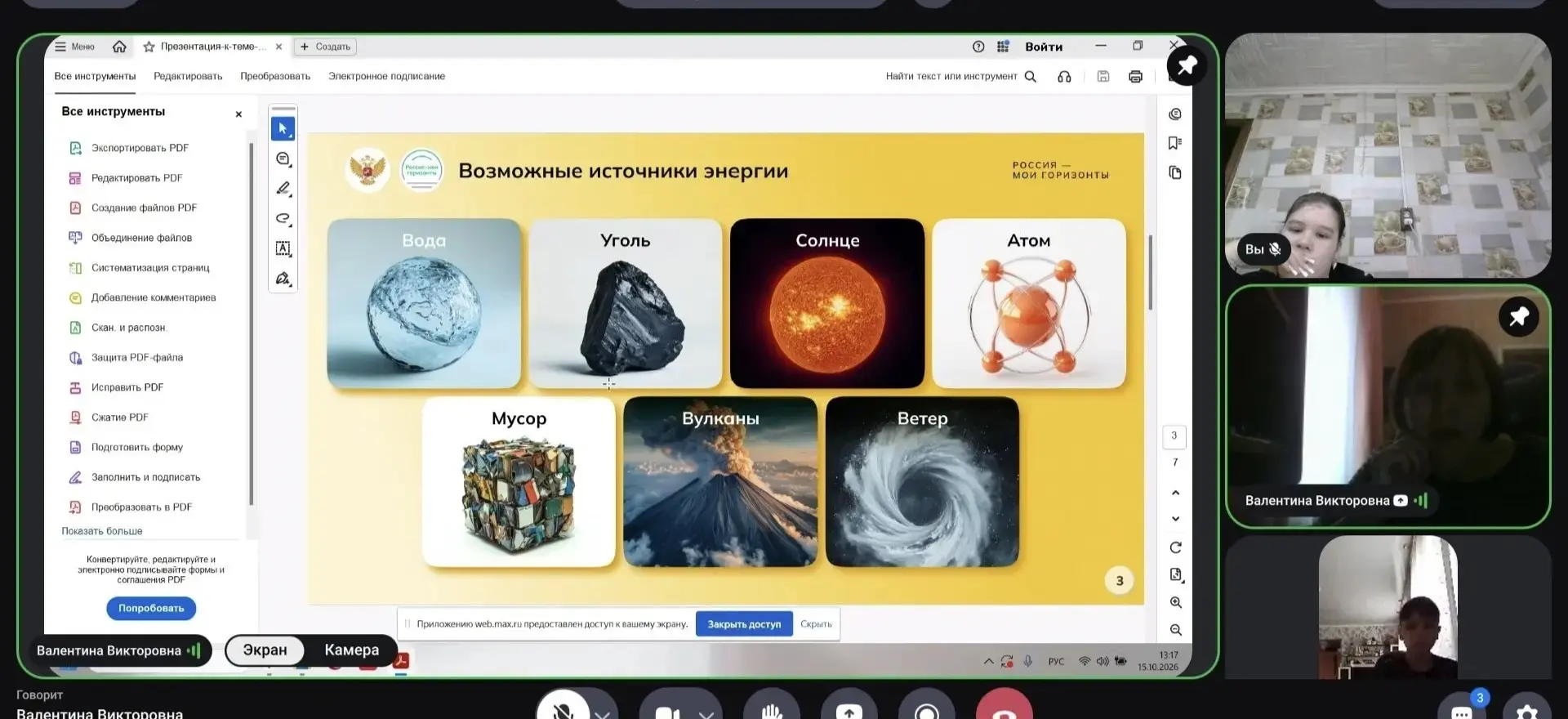Zoom out of the PDF page
Viewport: 1568px width, 719px height.
click(x=1175, y=630)
